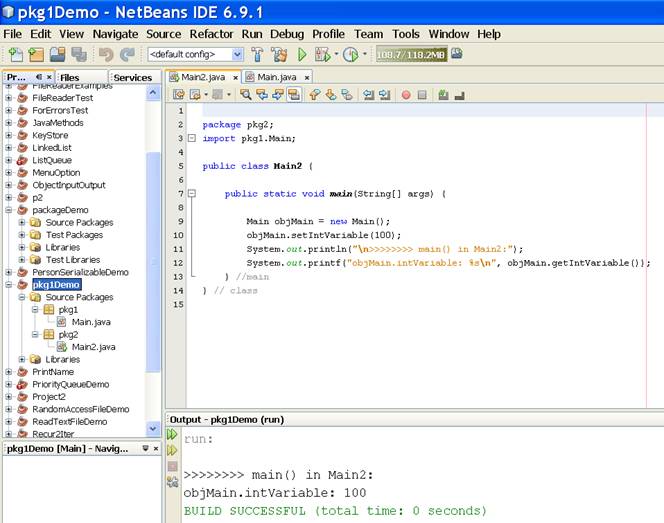Click the Save All toolbar icon
Screen dimensions: 664x523
click(x=78, y=54)
